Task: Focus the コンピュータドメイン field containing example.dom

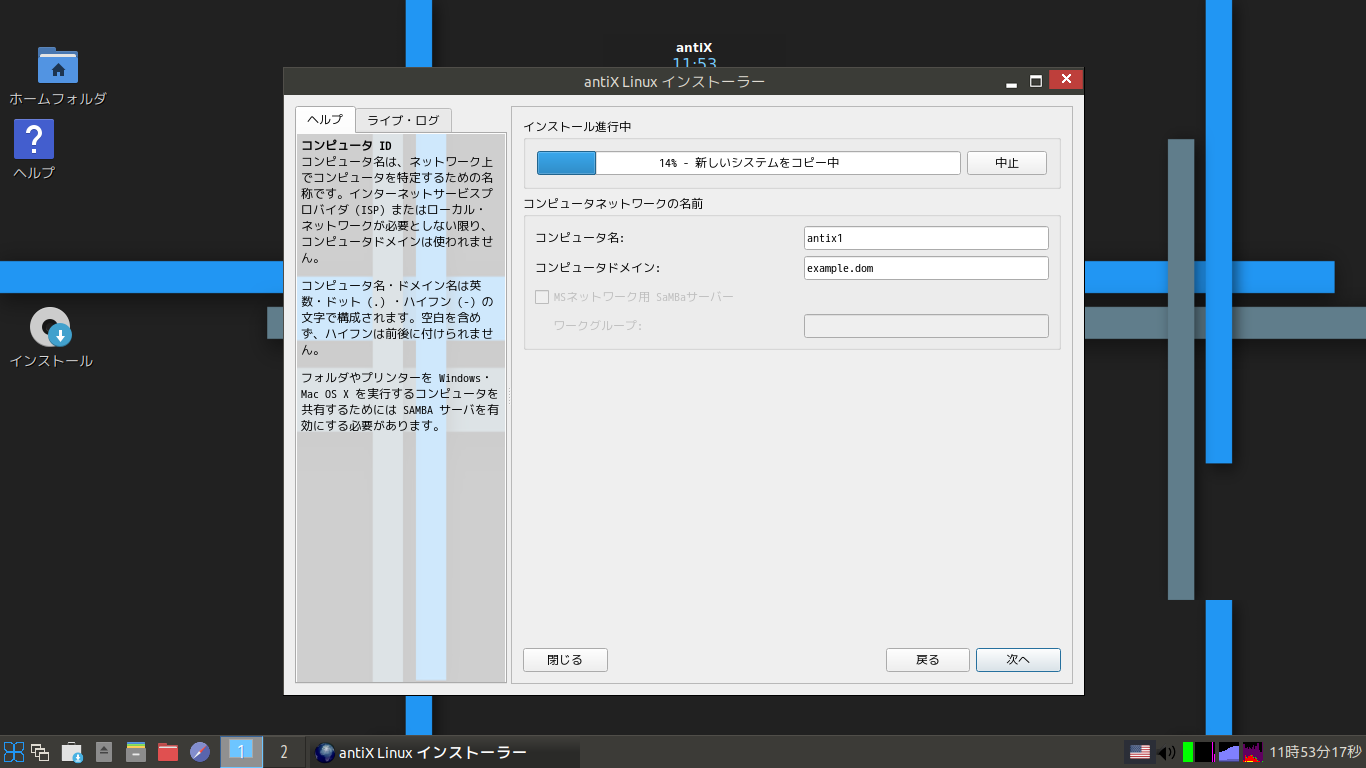Action: tap(926, 268)
